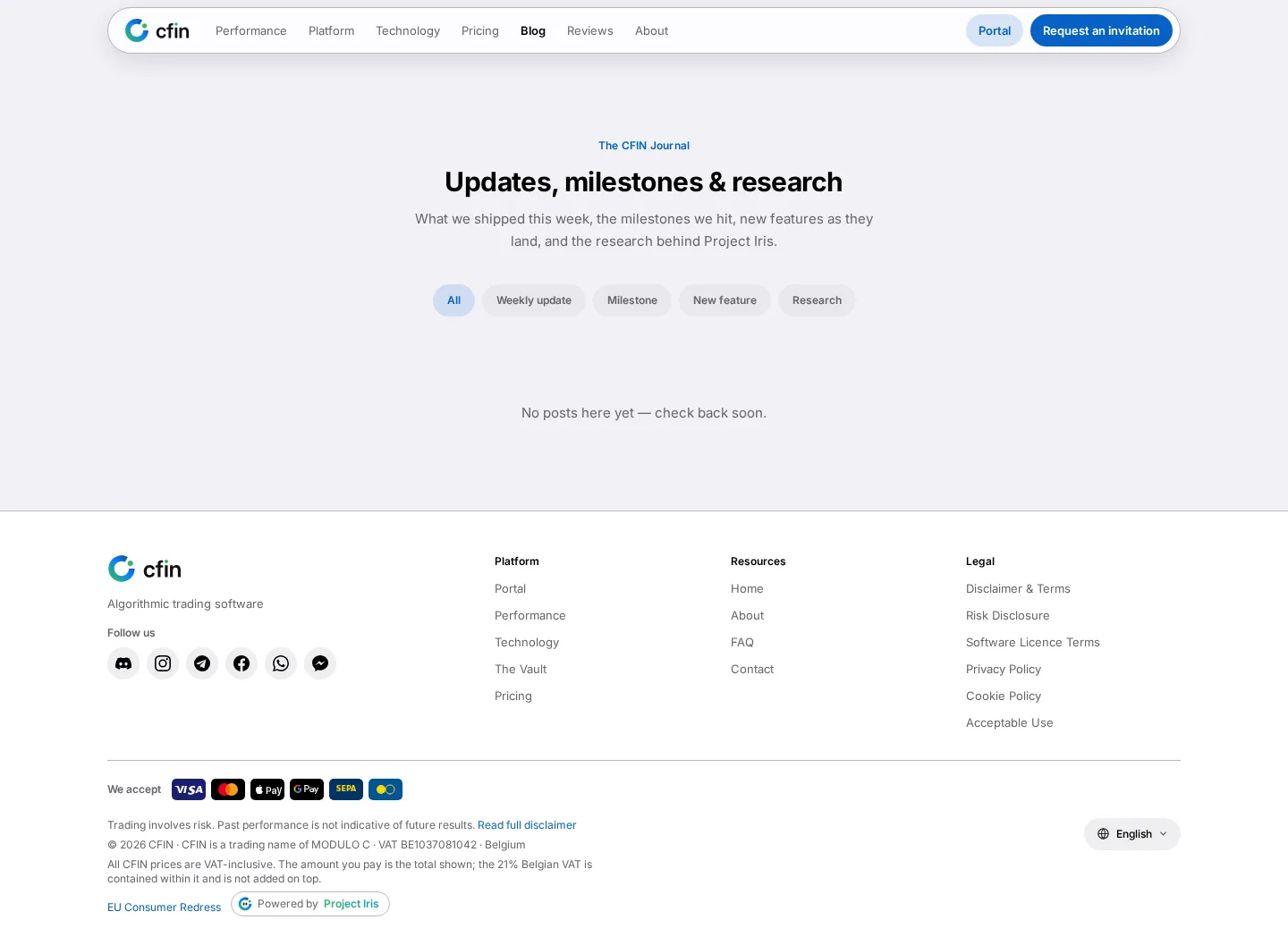Open the EU Consumer Redress link

coord(165,907)
